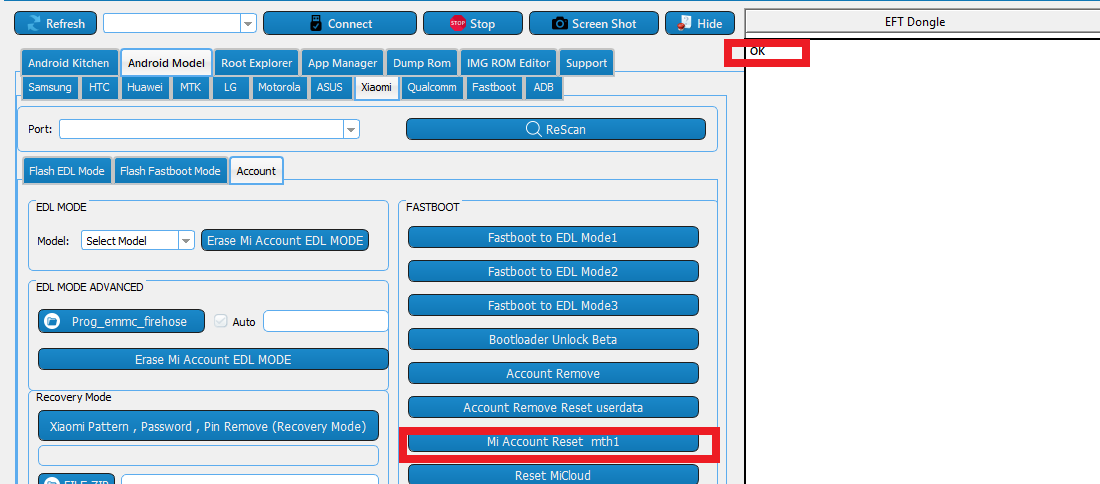The image size is (1100, 484).
Task: Open the App Manager tab
Action: click(343, 63)
